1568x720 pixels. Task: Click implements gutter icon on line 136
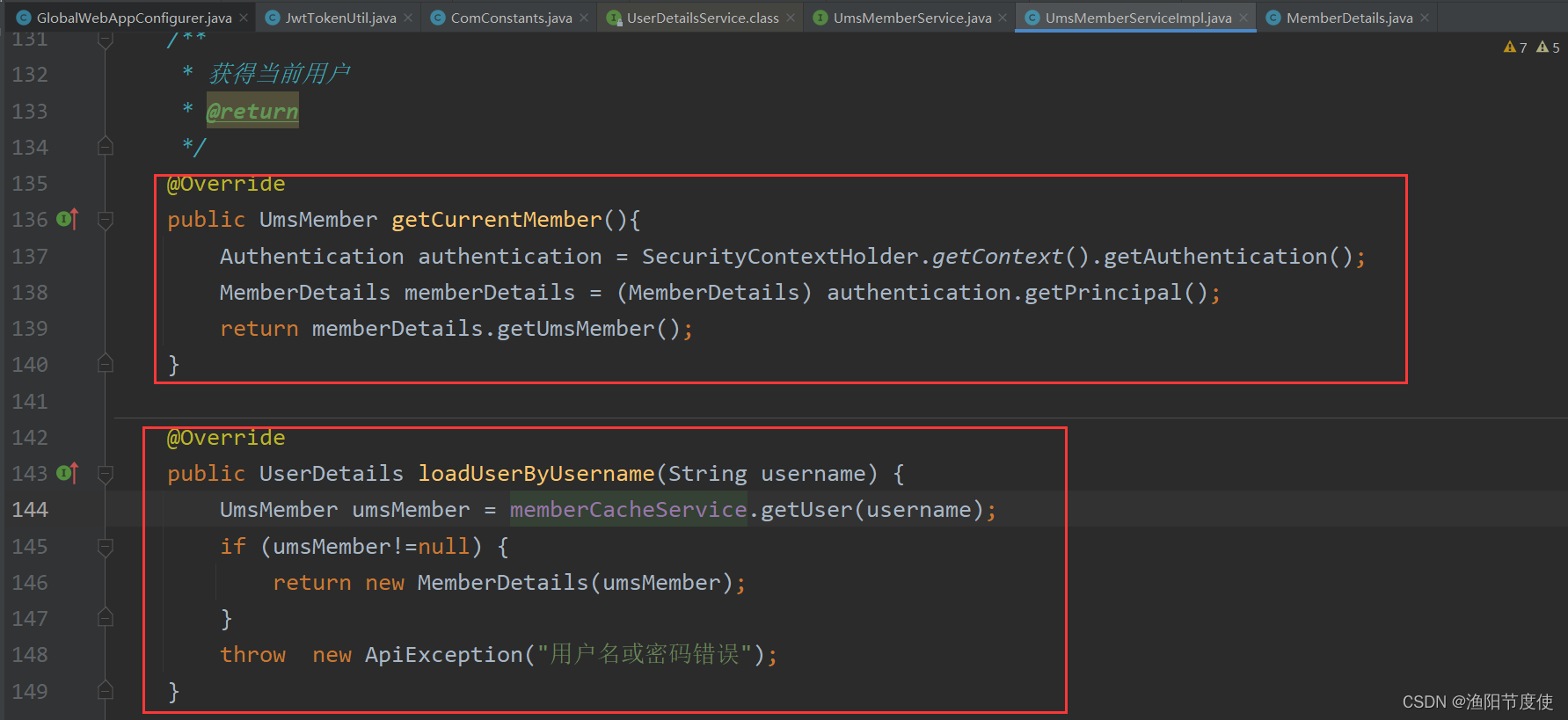(x=68, y=219)
